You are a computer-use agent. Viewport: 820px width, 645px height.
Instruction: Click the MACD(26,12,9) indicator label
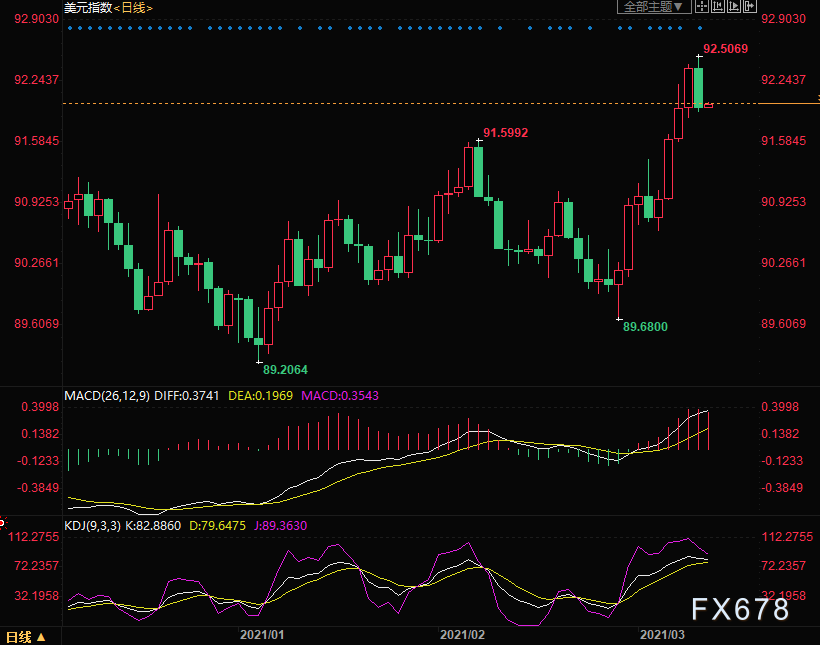click(x=107, y=395)
